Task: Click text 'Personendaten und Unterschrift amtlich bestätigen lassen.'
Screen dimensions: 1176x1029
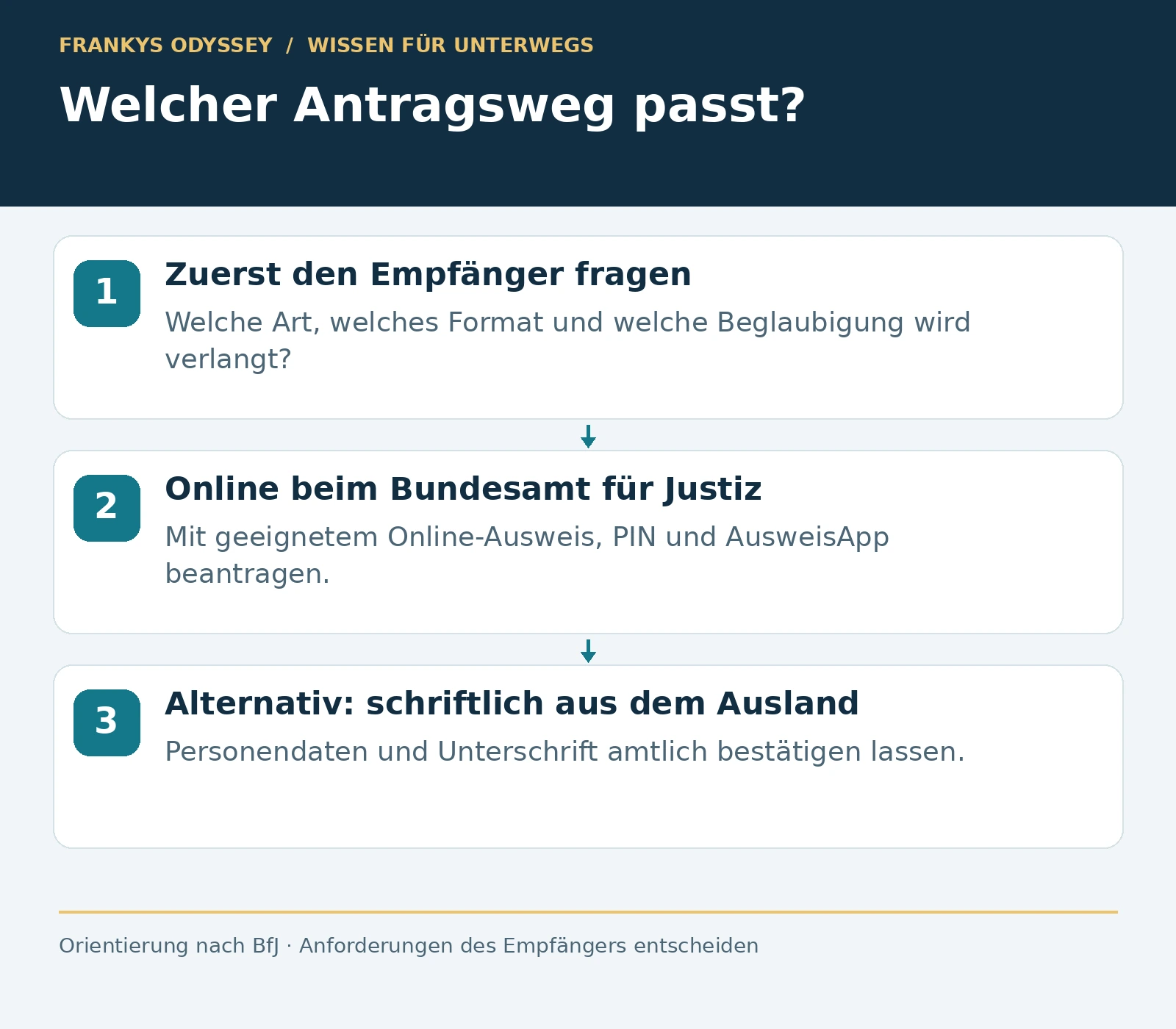Action: 564,752
